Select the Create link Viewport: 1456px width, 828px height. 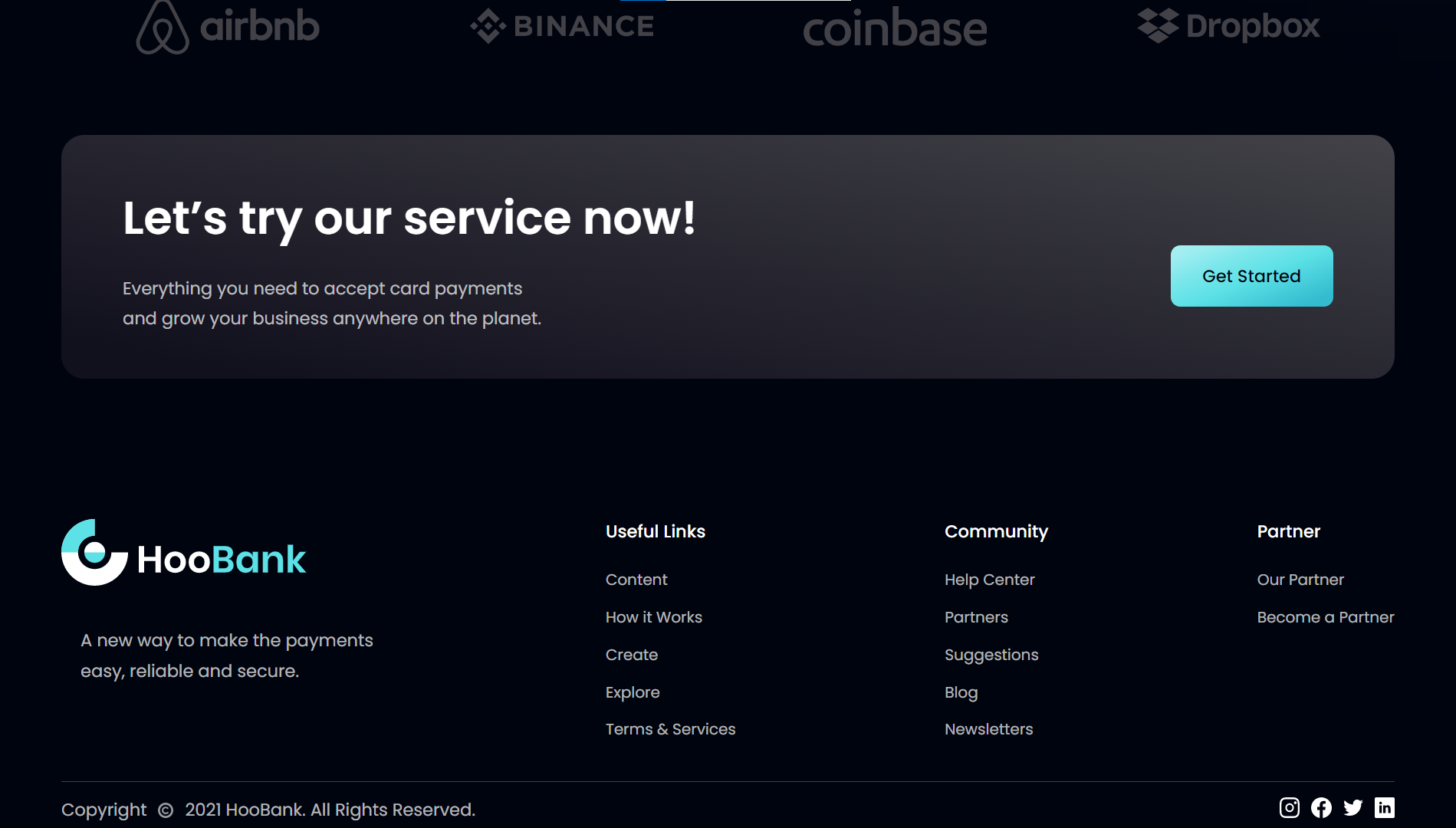(x=631, y=655)
